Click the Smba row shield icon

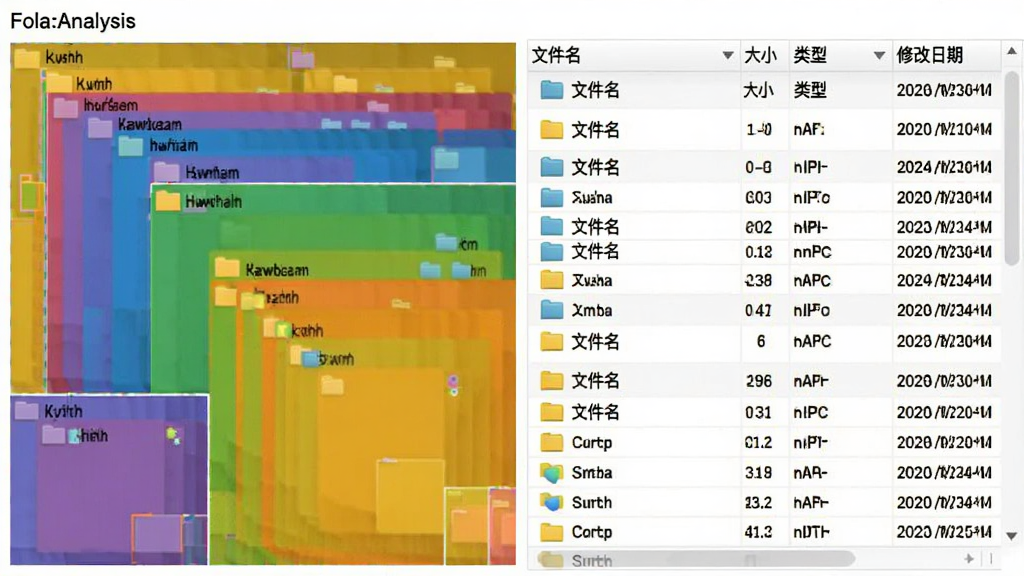[x=552, y=473]
